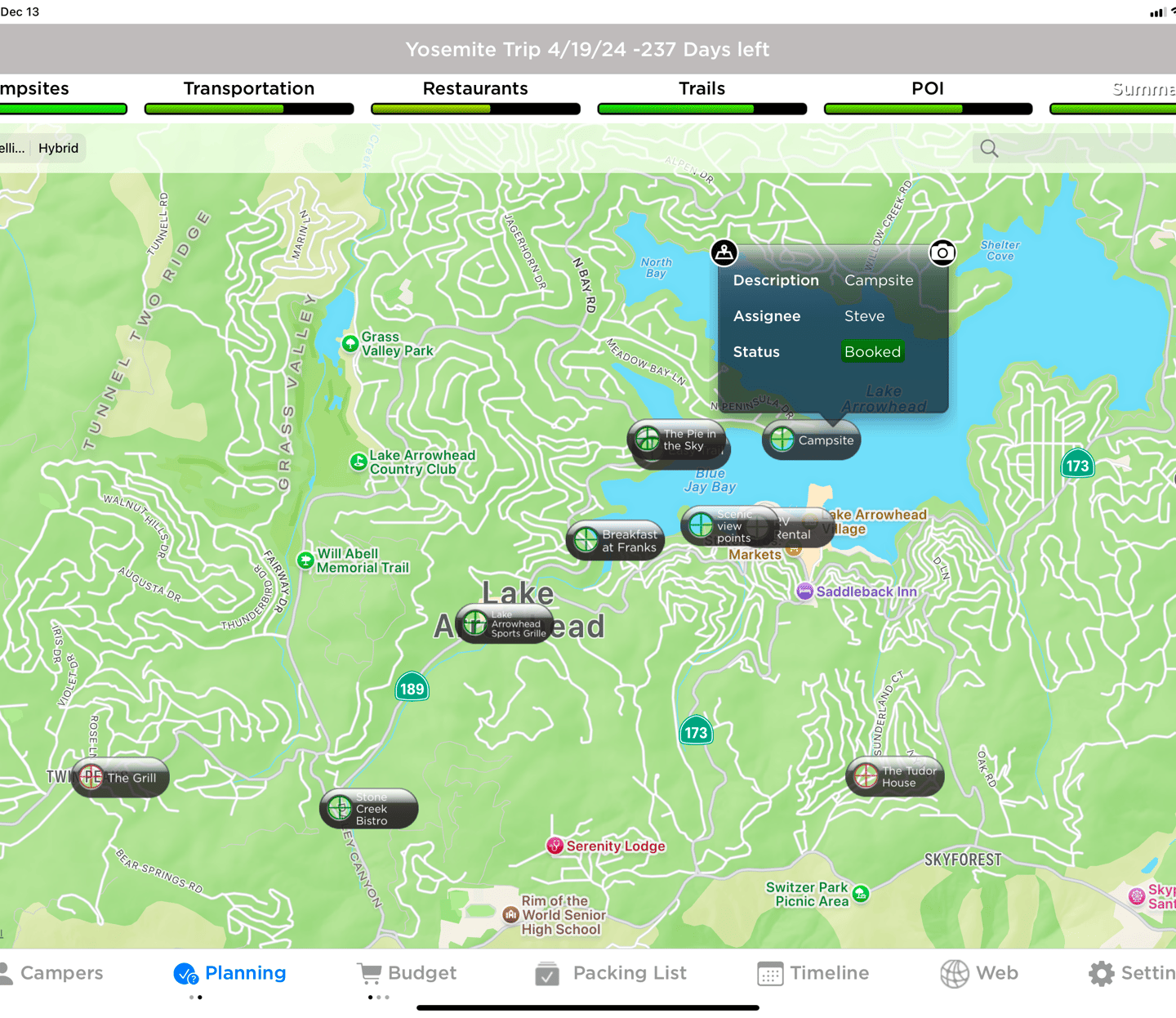The width and height of the screenshot is (1176, 1018).
Task: Tap Will Abell Memorial Trail marker
Action: coord(305,560)
